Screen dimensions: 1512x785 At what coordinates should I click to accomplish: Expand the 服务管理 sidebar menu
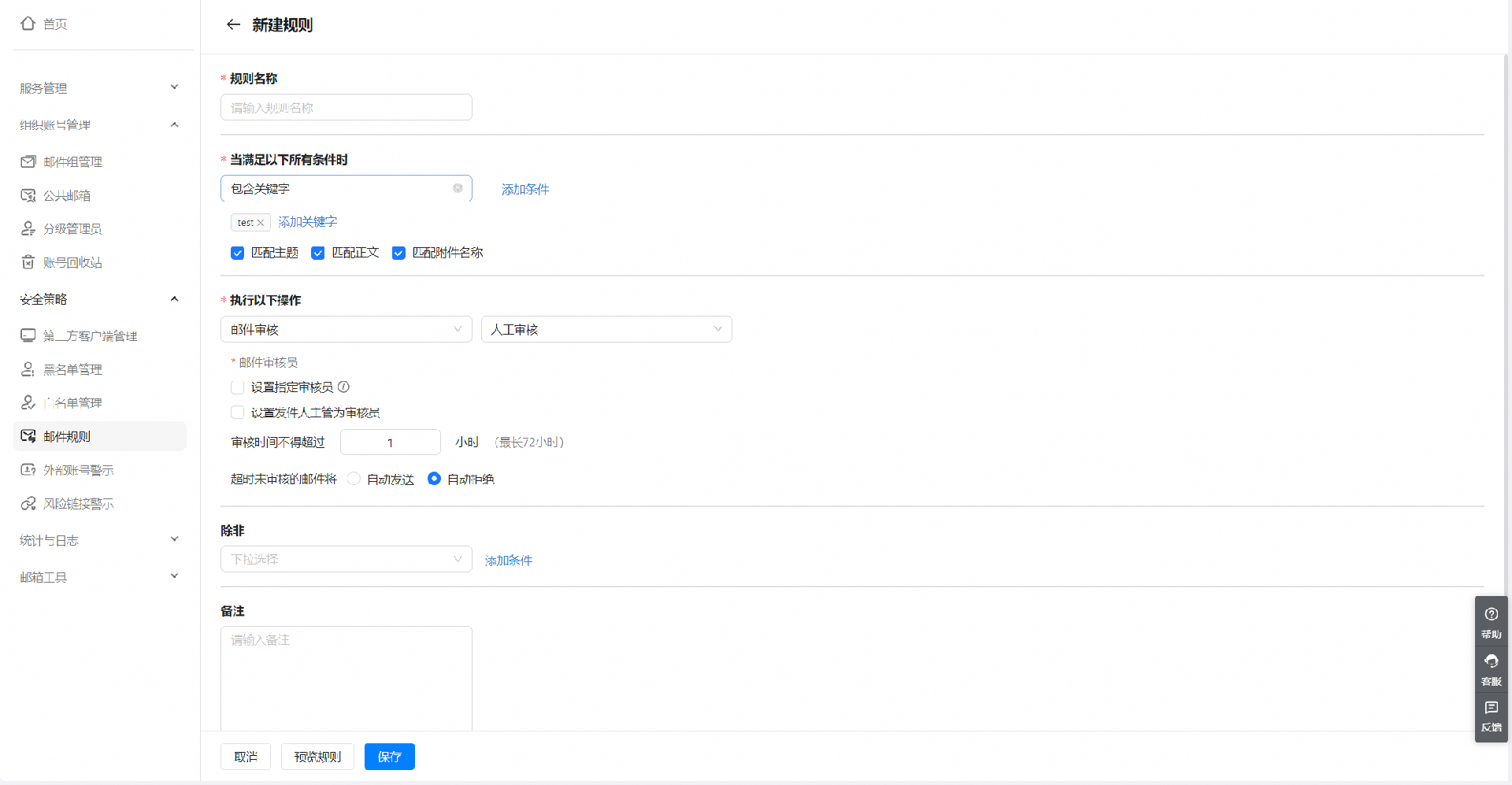pyautogui.click(x=98, y=87)
